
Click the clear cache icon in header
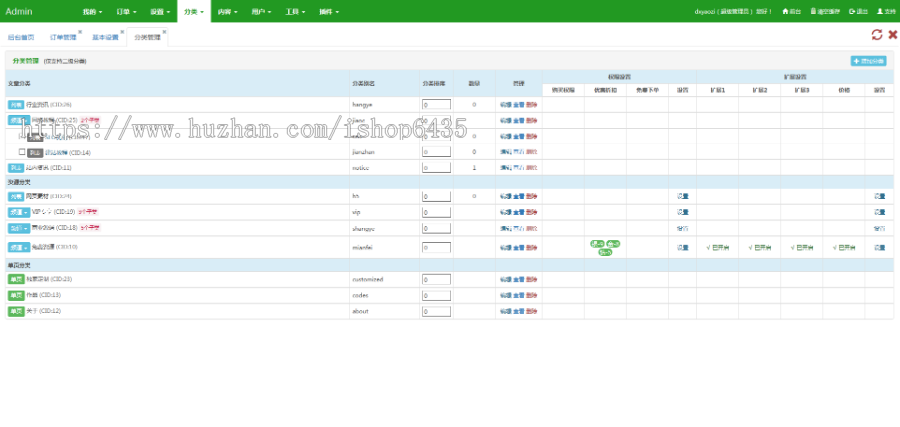tap(813, 11)
